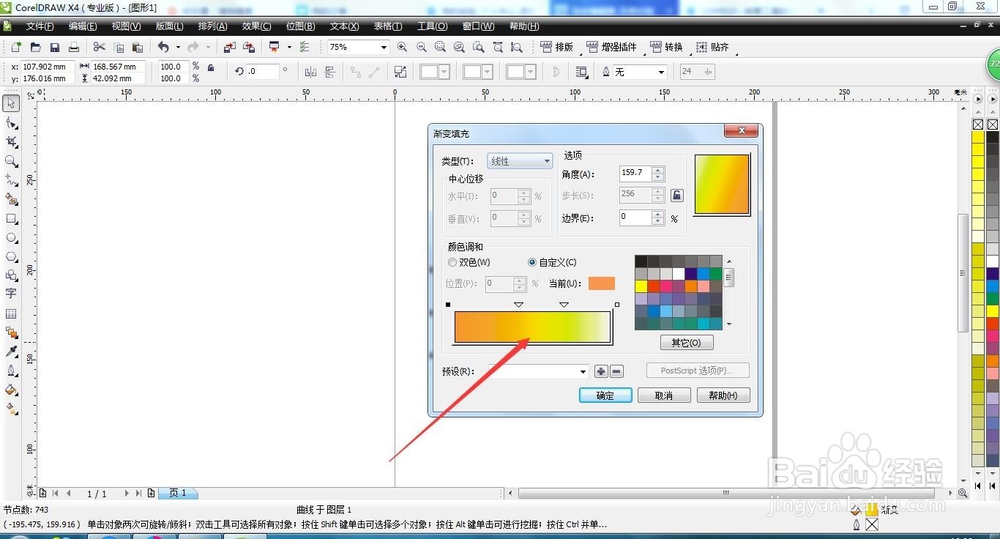Select the Rectangle tool
Screen dimensions: 1000x539
[x=11, y=218]
